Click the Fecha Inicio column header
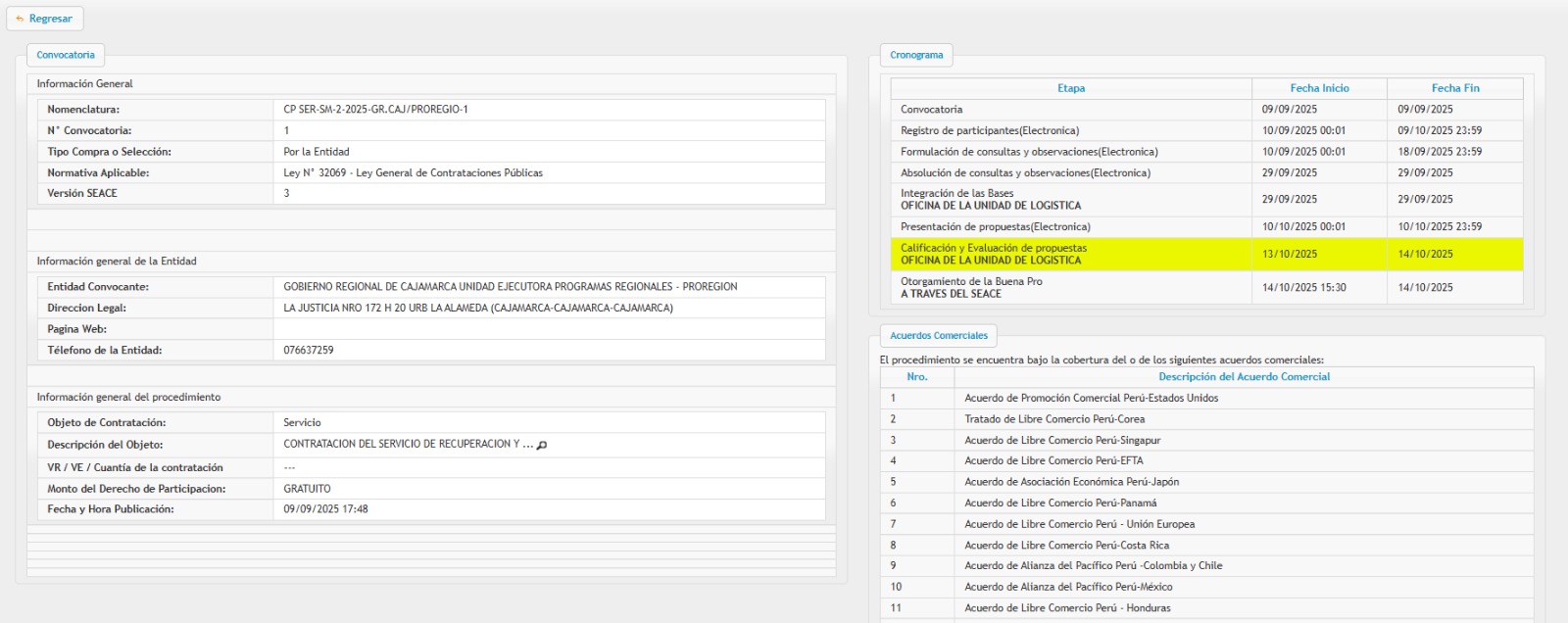Image resolution: width=1568 pixels, height=623 pixels. click(x=1319, y=88)
